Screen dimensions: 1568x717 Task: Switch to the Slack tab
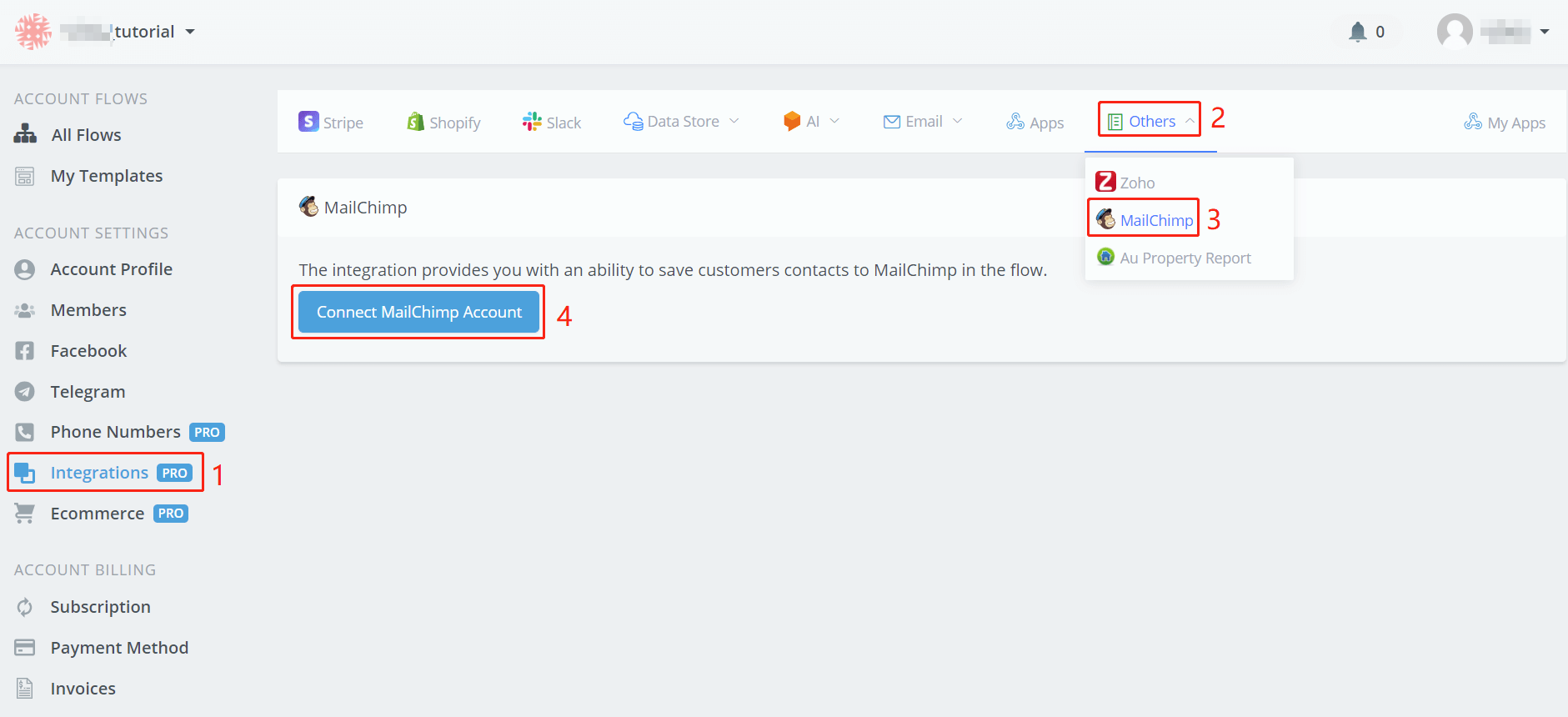pyautogui.click(x=552, y=122)
